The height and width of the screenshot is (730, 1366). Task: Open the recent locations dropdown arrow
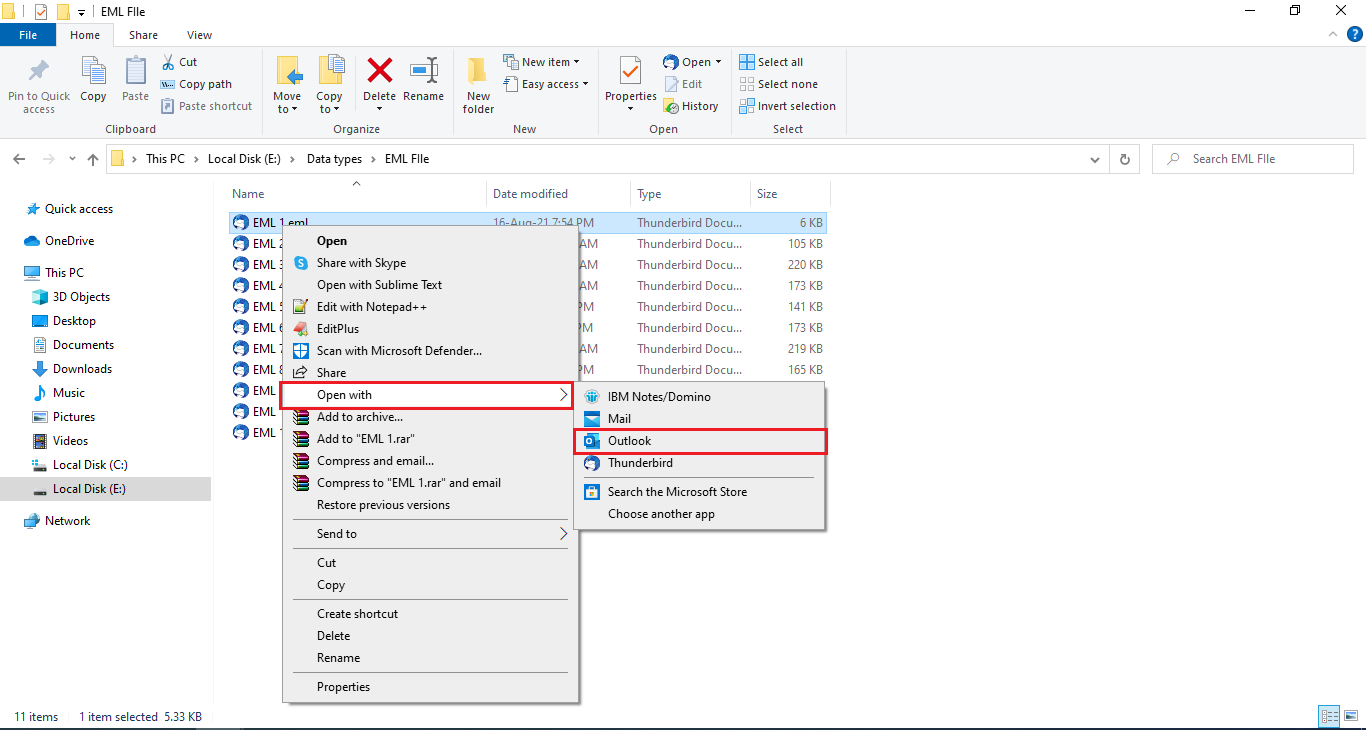(x=72, y=159)
